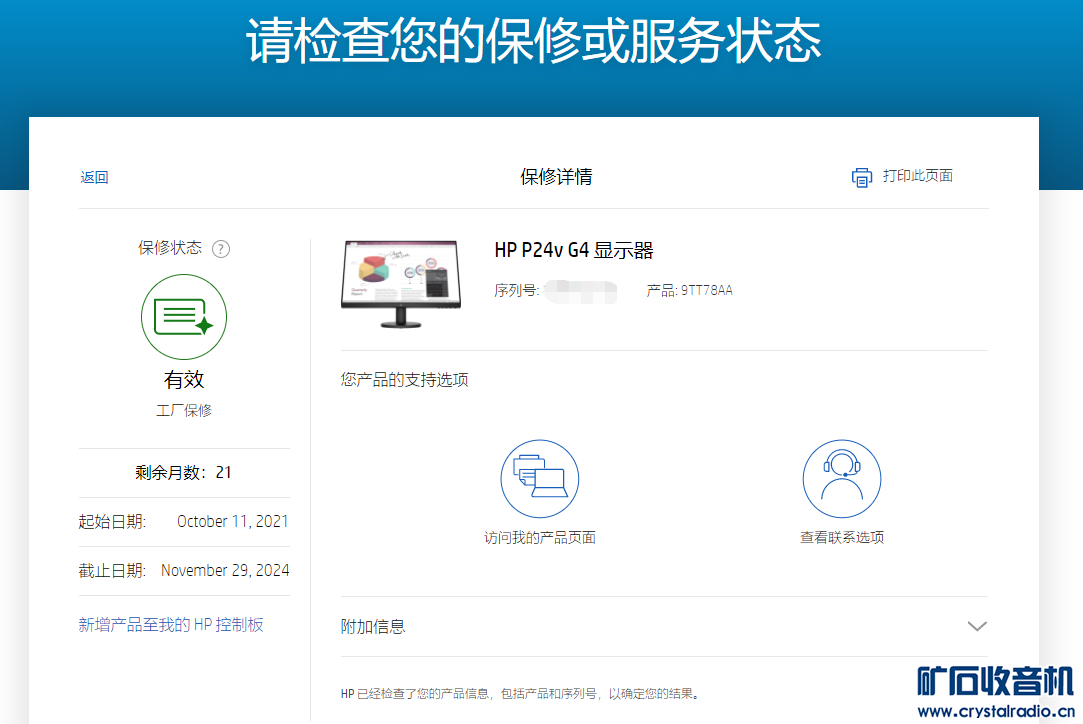
Task: Click the 保修状态 label
Action: pos(170,248)
